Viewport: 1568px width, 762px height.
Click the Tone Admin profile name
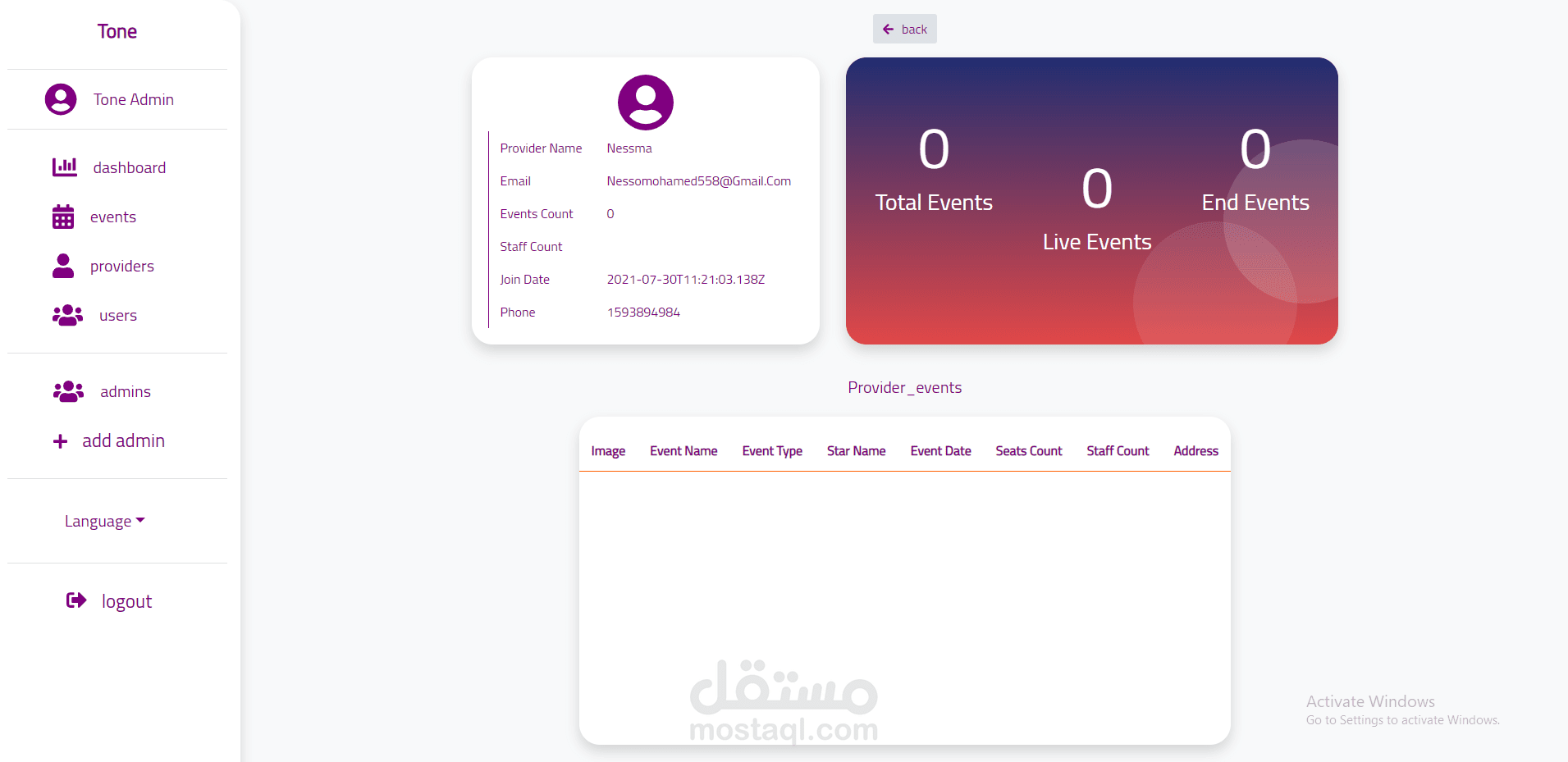[134, 99]
